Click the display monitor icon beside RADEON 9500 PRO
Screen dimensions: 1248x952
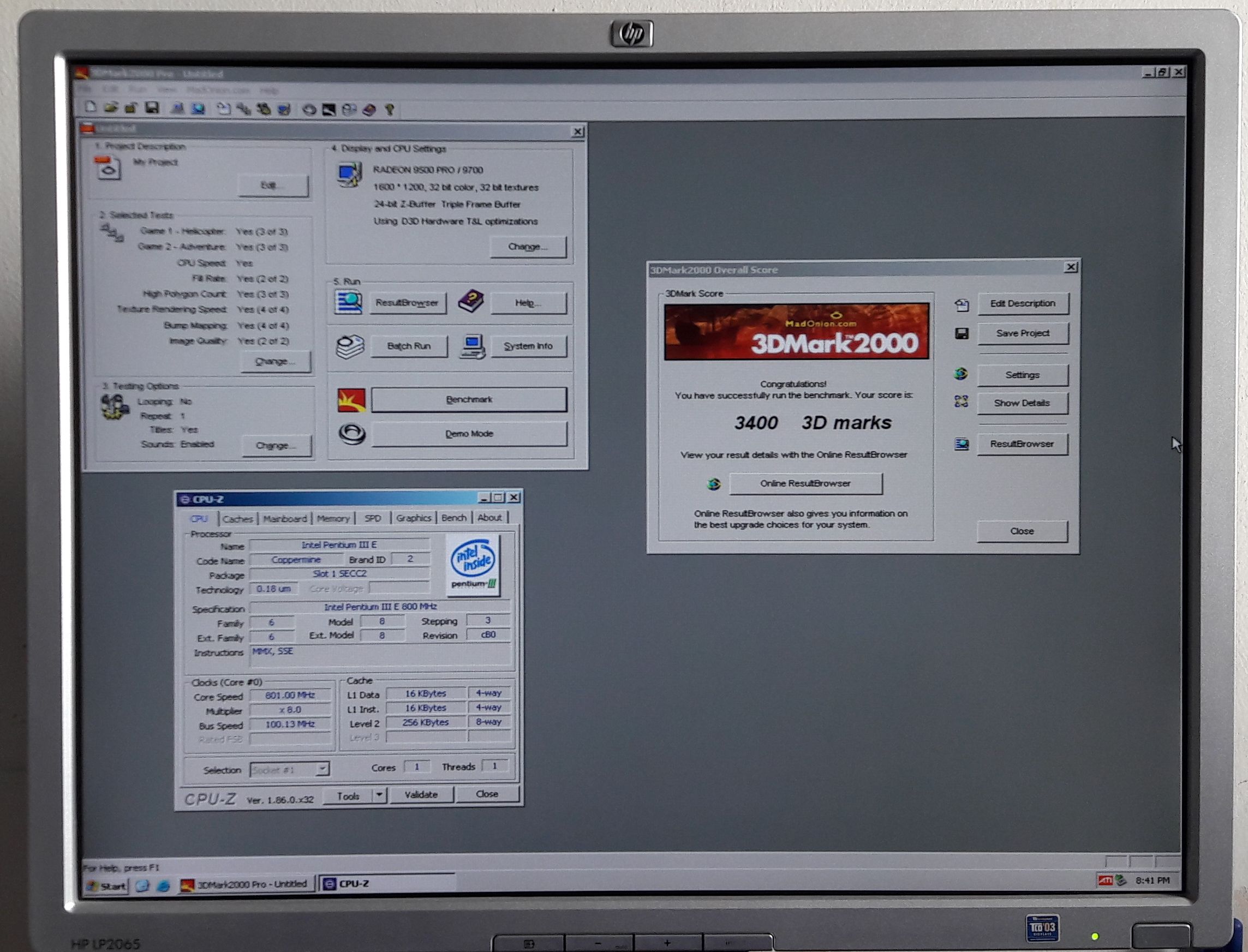349,175
